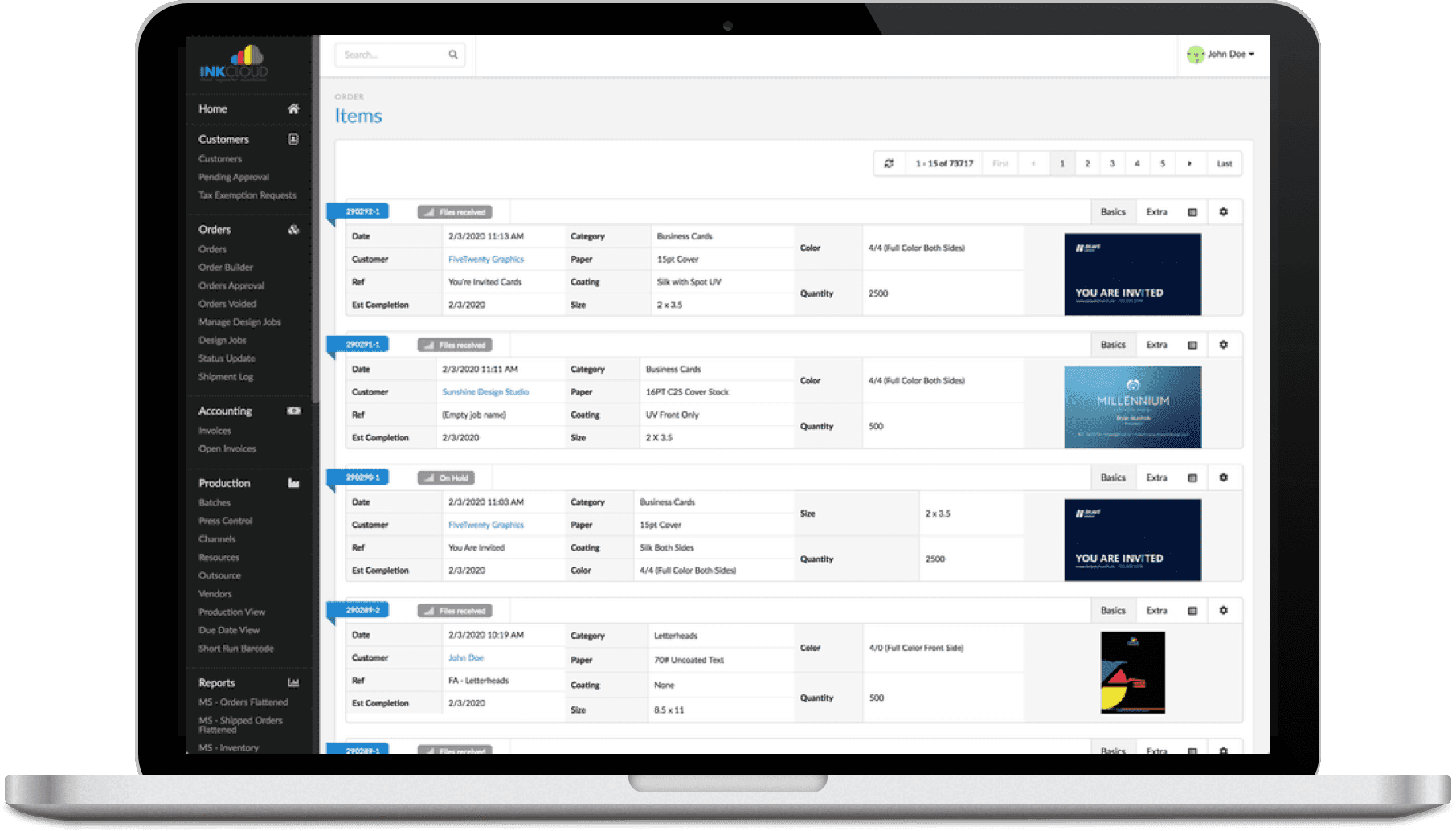Click the Production chart icon in sidebar
The height and width of the screenshot is (831, 1456).
[x=293, y=483]
